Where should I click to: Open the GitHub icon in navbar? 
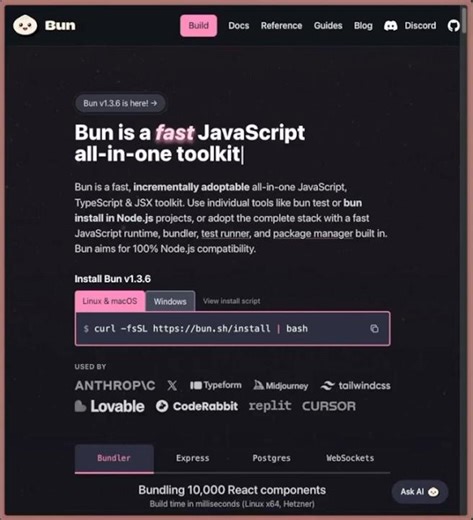pyautogui.click(x=453, y=26)
